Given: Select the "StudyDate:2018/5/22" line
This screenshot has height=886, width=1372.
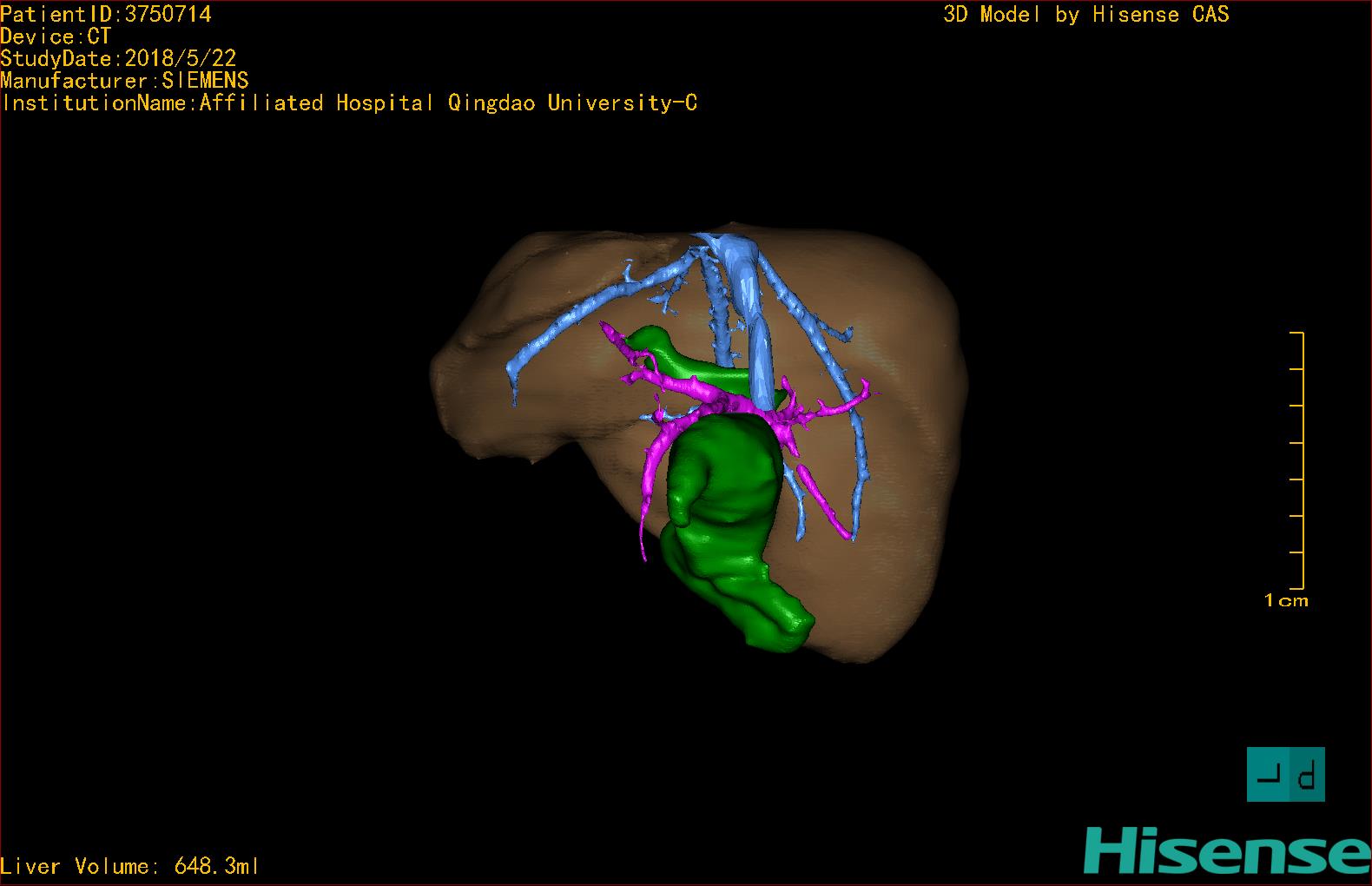Looking at the screenshot, I should [118, 58].
